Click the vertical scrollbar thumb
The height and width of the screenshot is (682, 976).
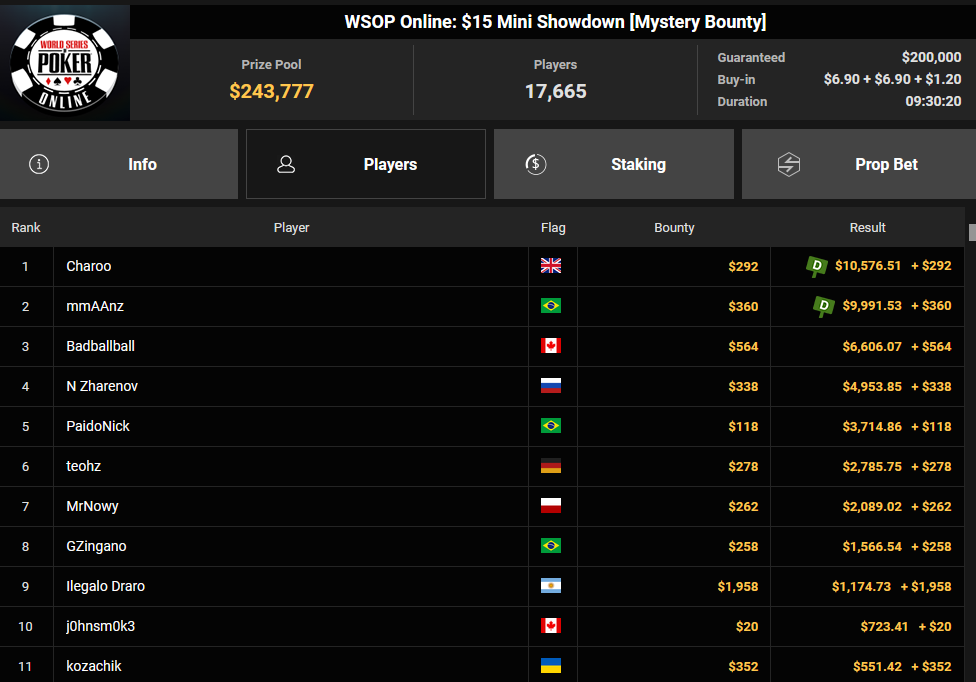pos(972,232)
